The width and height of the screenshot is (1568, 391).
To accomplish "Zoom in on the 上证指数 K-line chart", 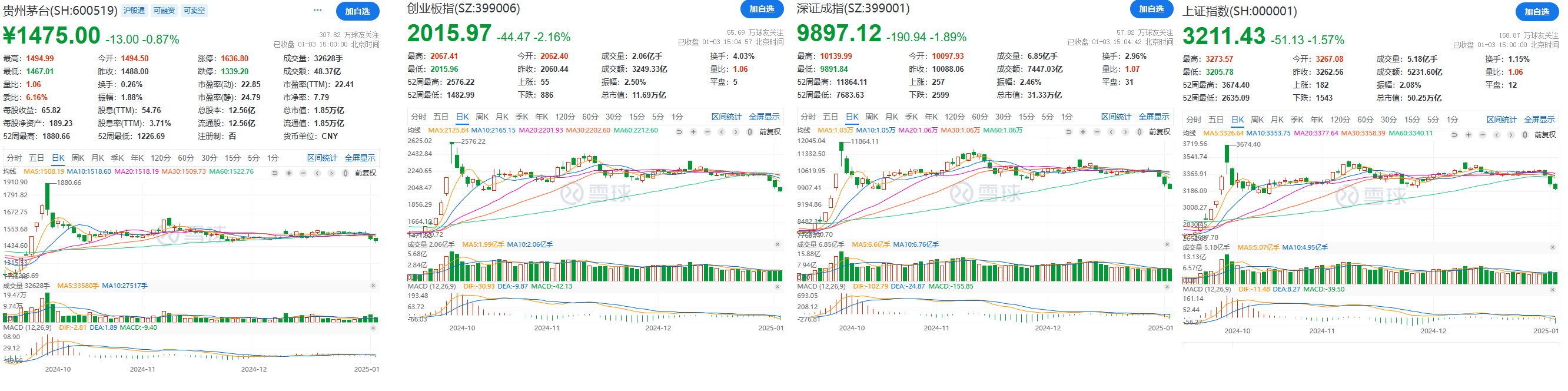I will click(1468, 135).
